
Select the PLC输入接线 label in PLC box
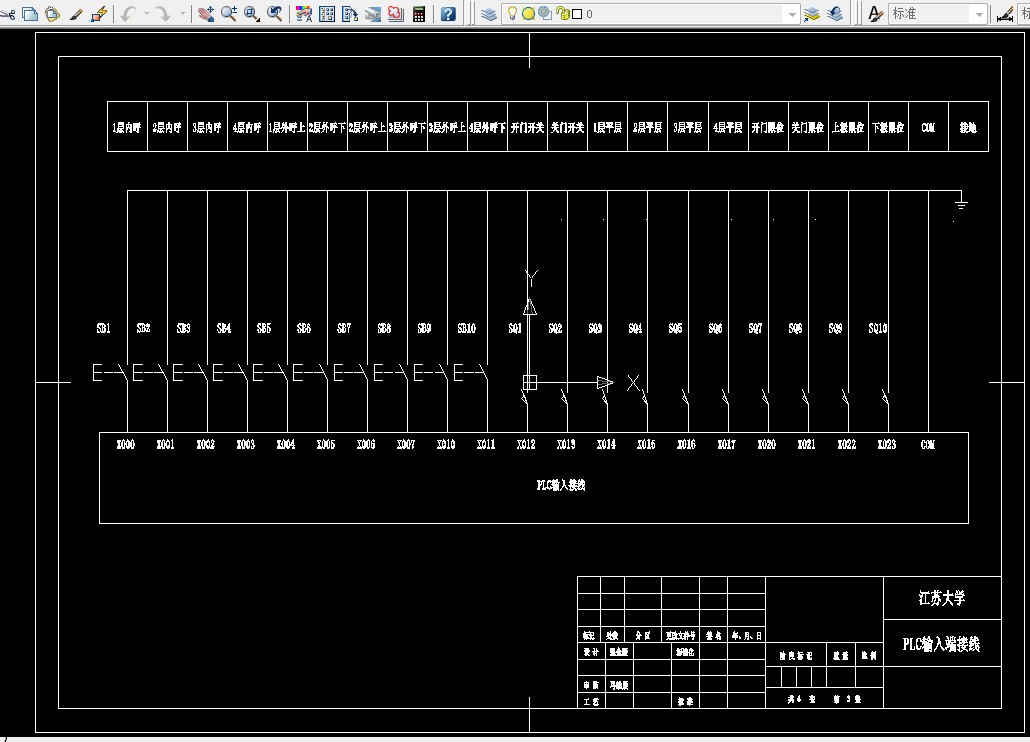(561, 485)
